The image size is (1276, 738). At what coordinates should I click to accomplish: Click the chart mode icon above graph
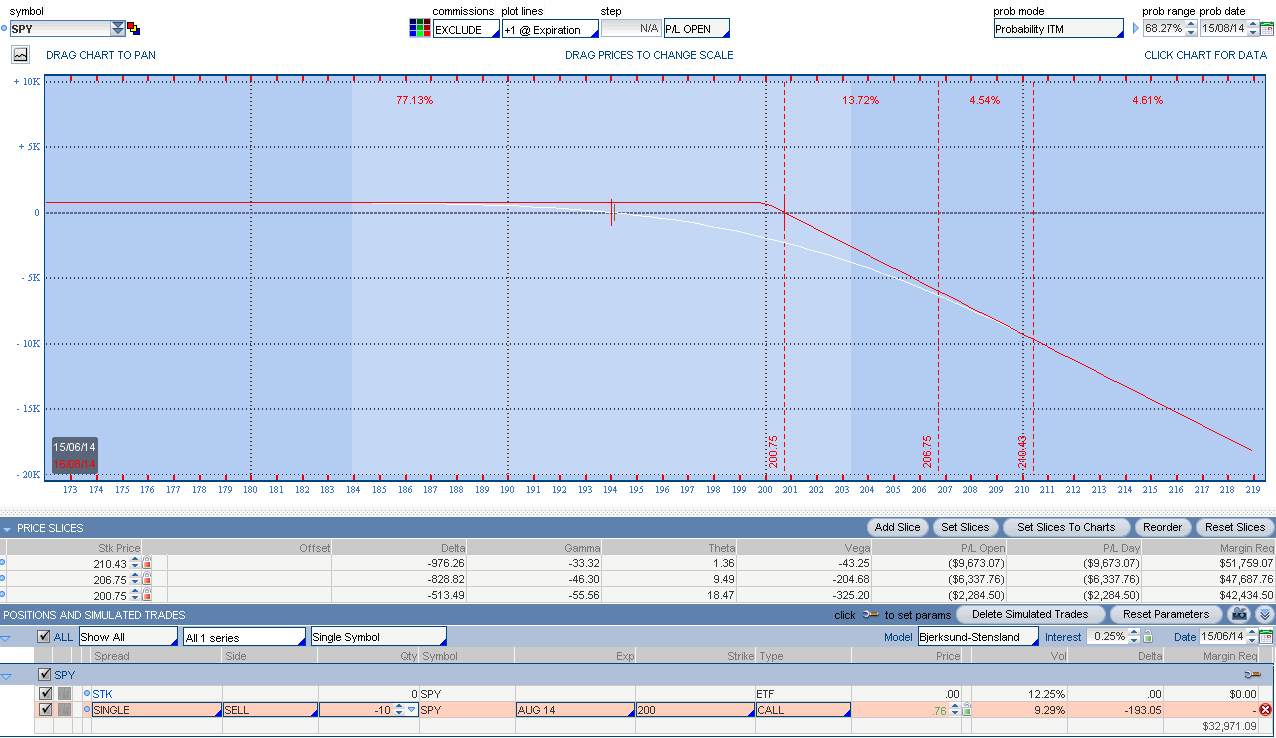[x=20, y=55]
